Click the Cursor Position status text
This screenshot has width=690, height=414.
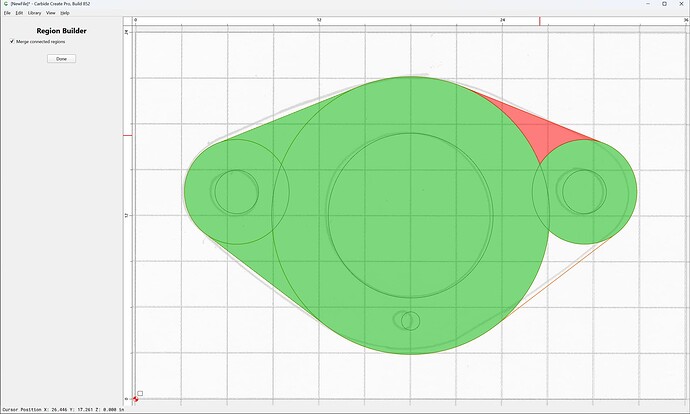pos(62,410)
